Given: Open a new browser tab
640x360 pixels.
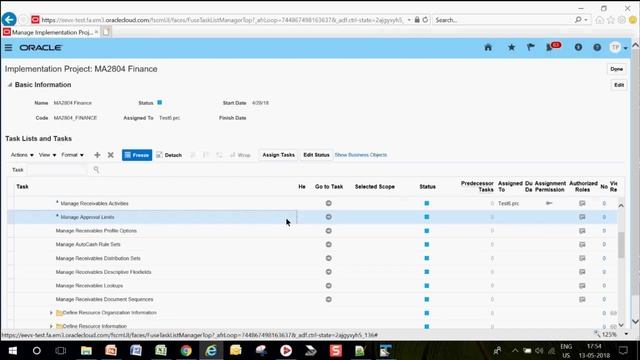Looking at the screenshot, I should [106, 32].
